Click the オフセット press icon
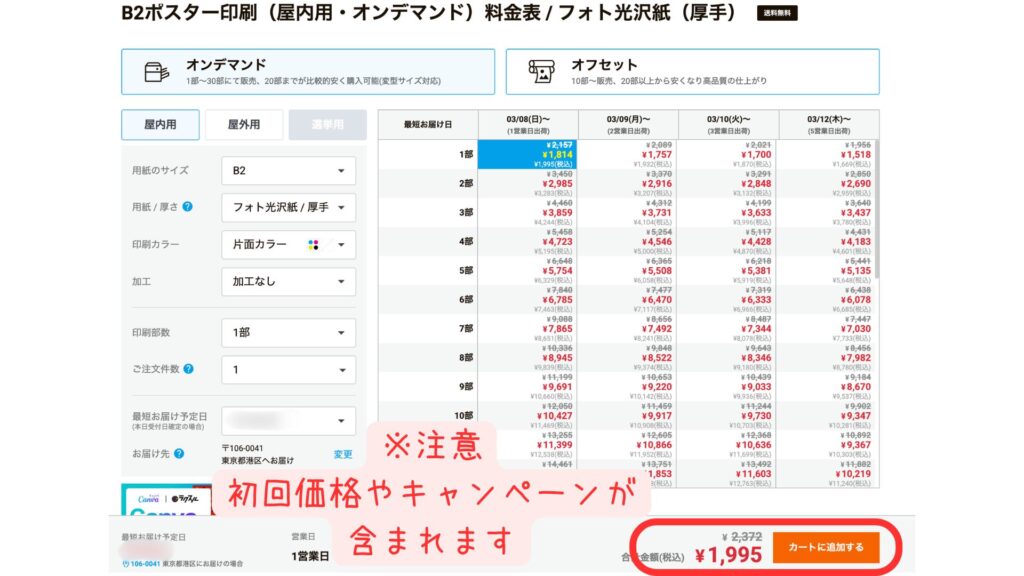 (543, 70)
